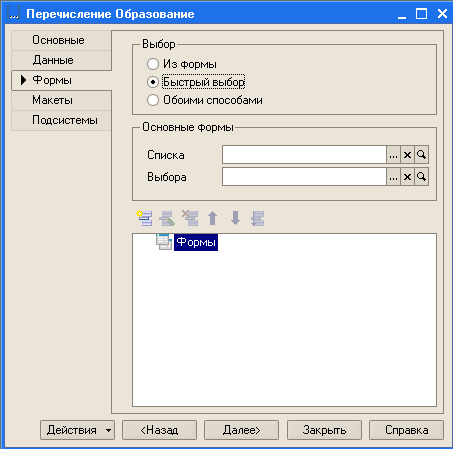Click the Delete form toolbar icon
The width and height of the screenshot is (453, 449).
coord(190,218)
